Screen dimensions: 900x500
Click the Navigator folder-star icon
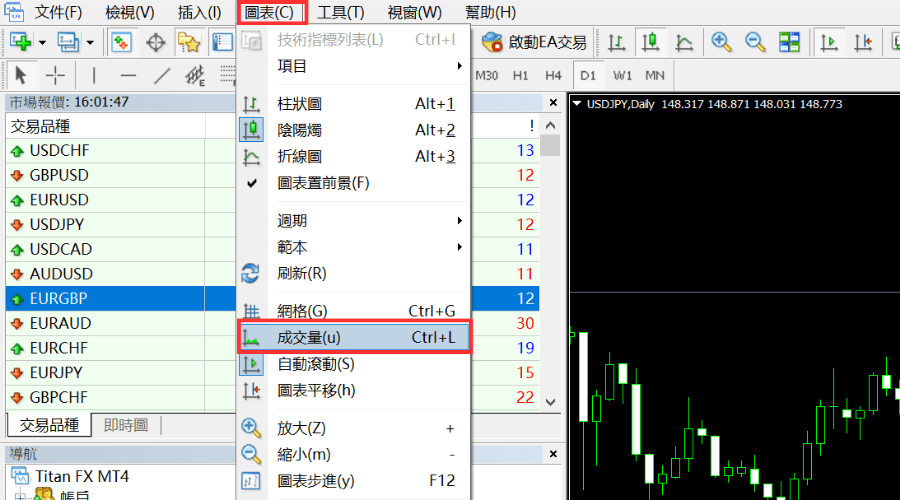188,42
